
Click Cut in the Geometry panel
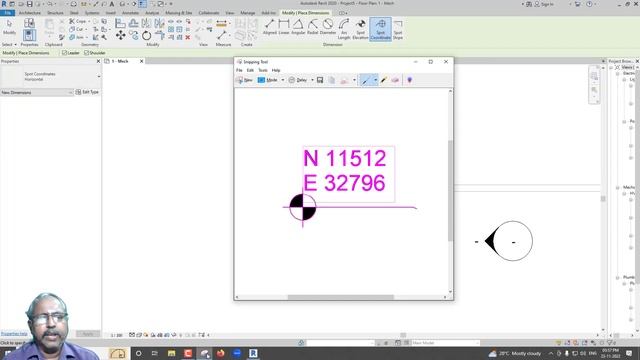tap(76, 29)
